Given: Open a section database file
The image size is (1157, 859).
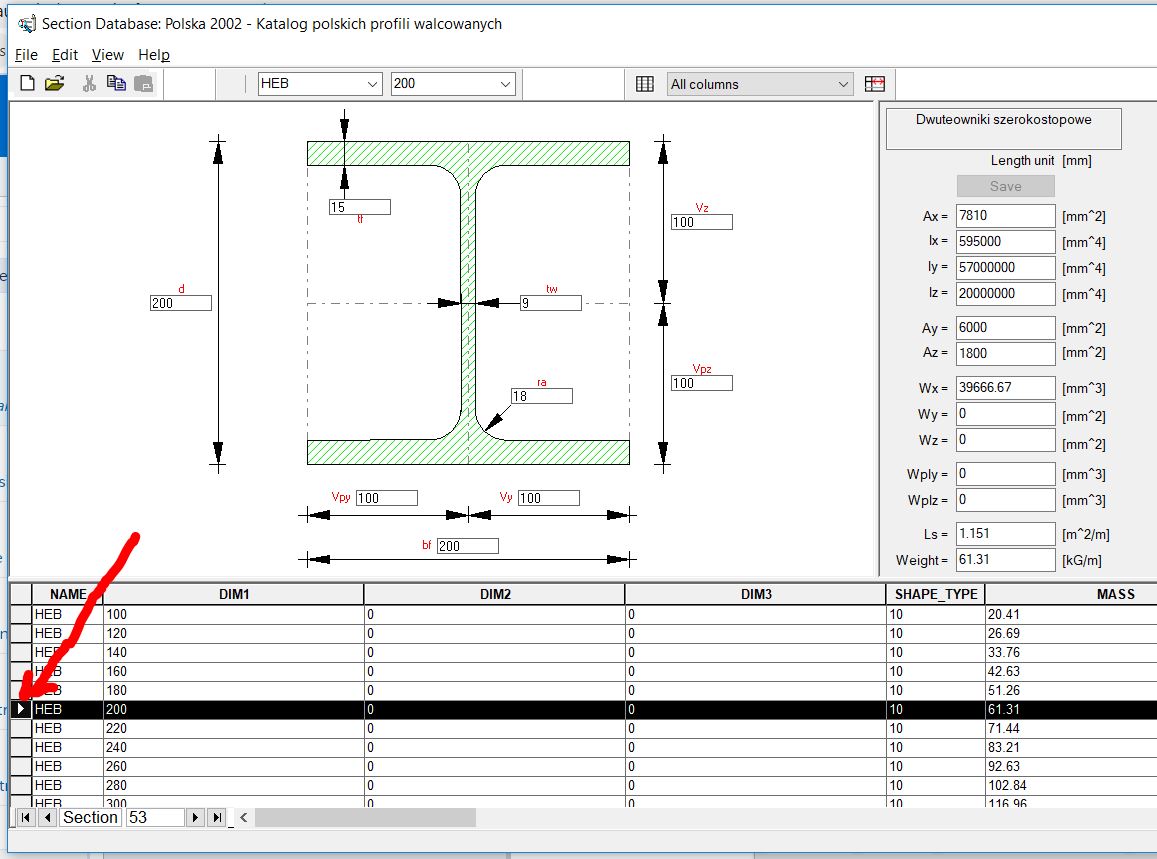Looking at the screenshot, I should (55, 83).
